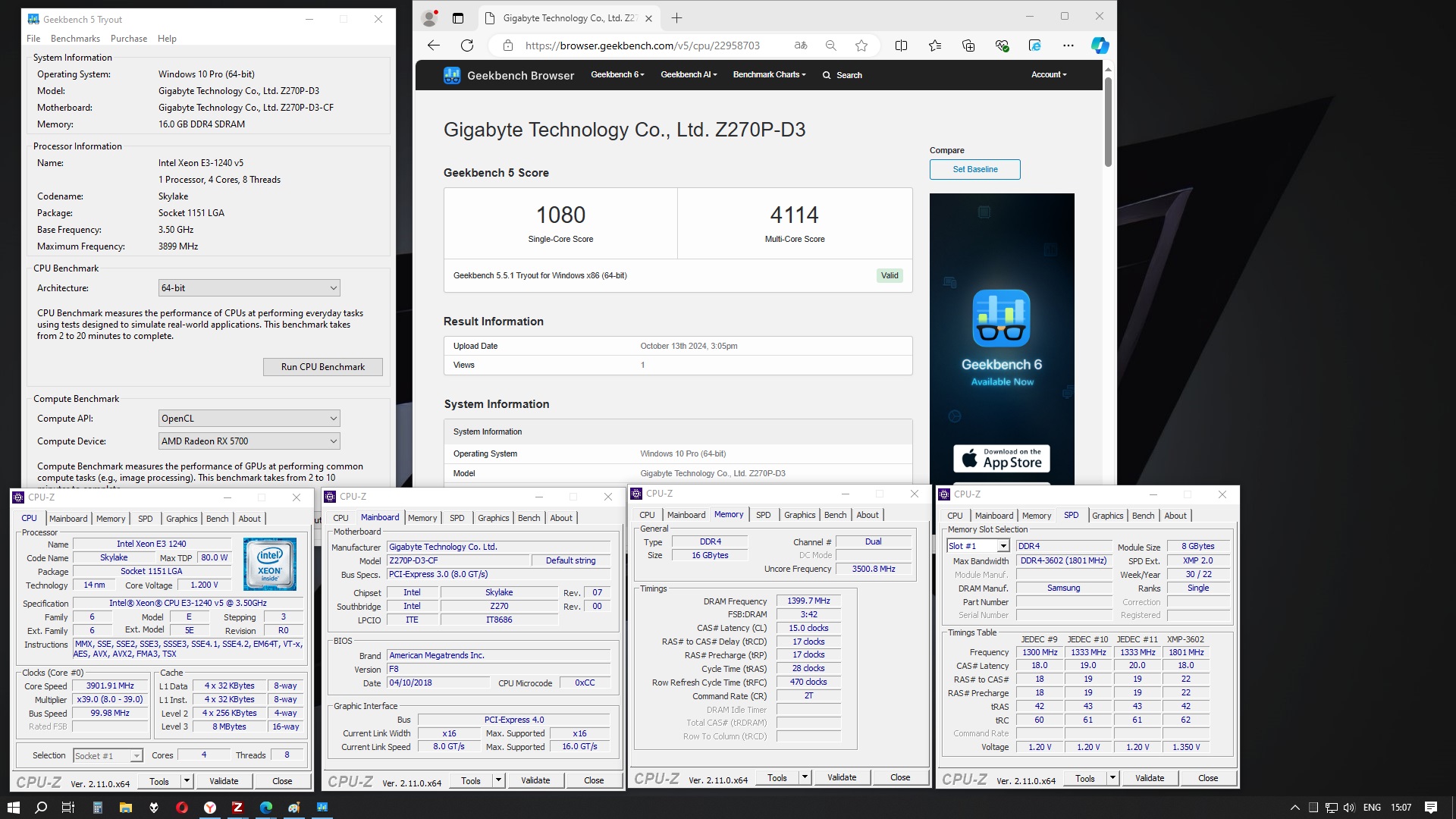Open the Help menu in Geekbench 5
Image resolution: width=1456 pixels, height=819 pixels.
pyautogui.click(x=167, y=39)
